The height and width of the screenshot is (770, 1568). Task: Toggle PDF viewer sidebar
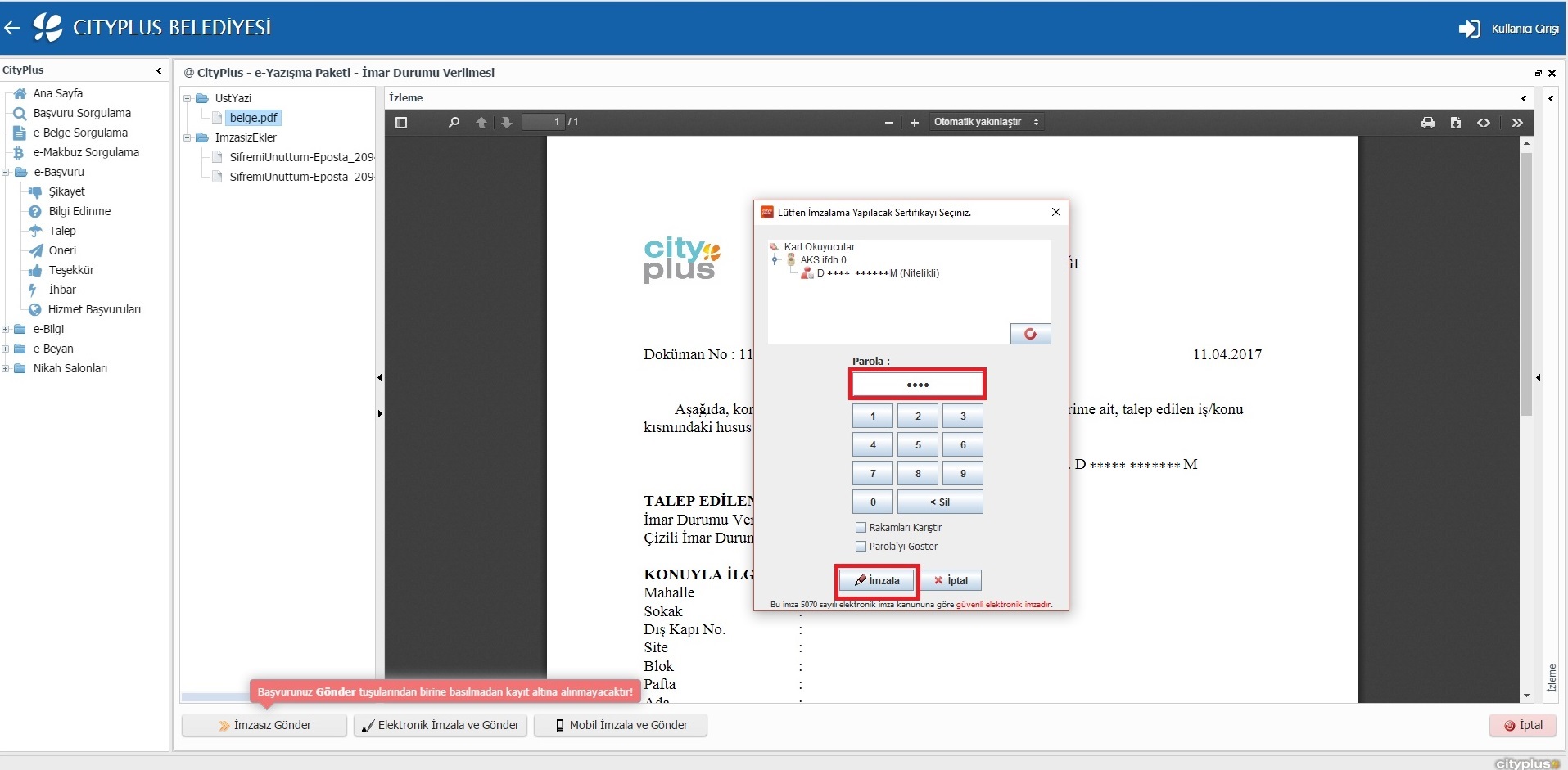(401, 122)
